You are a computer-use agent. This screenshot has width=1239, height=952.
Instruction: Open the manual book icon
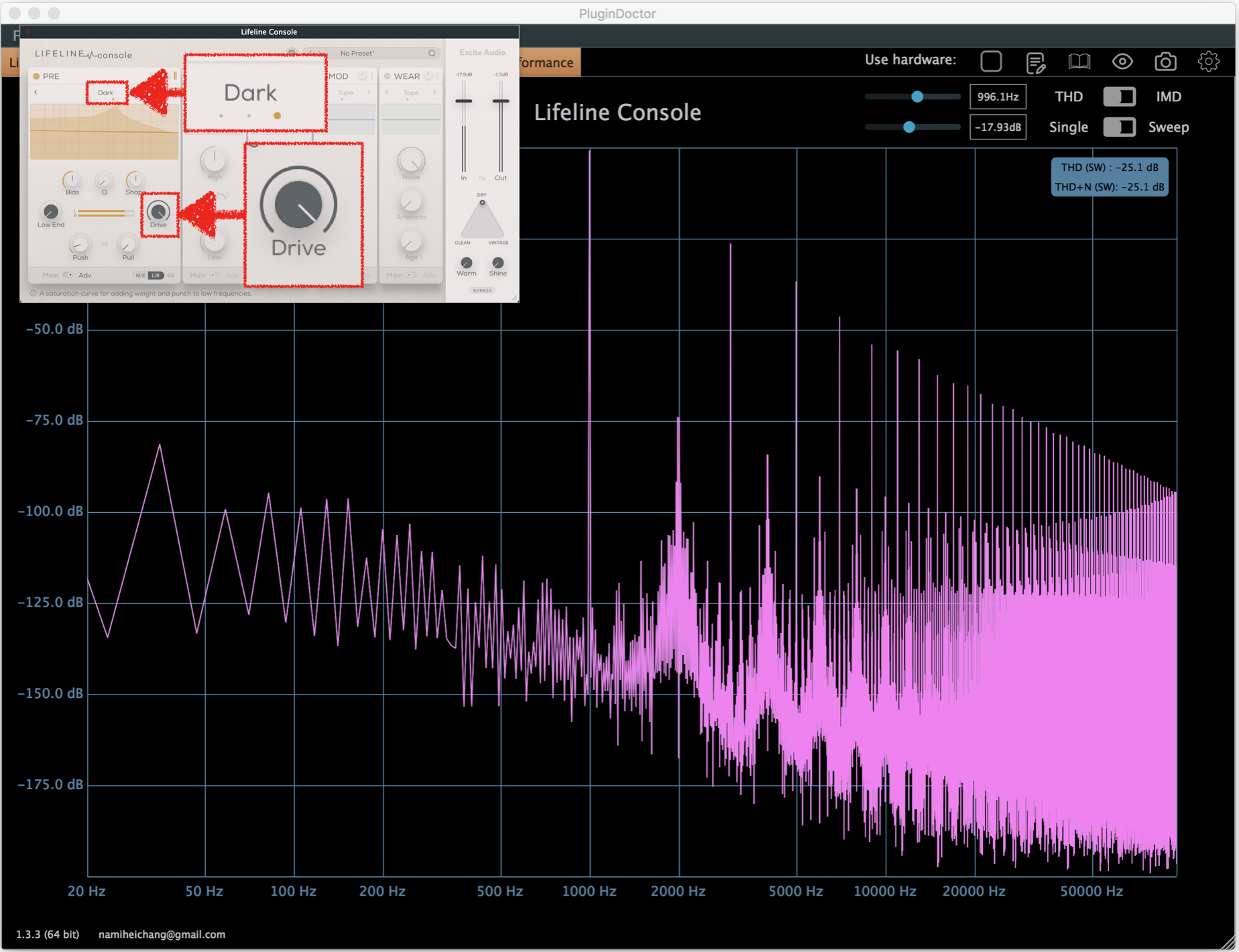coord(1079,62)
